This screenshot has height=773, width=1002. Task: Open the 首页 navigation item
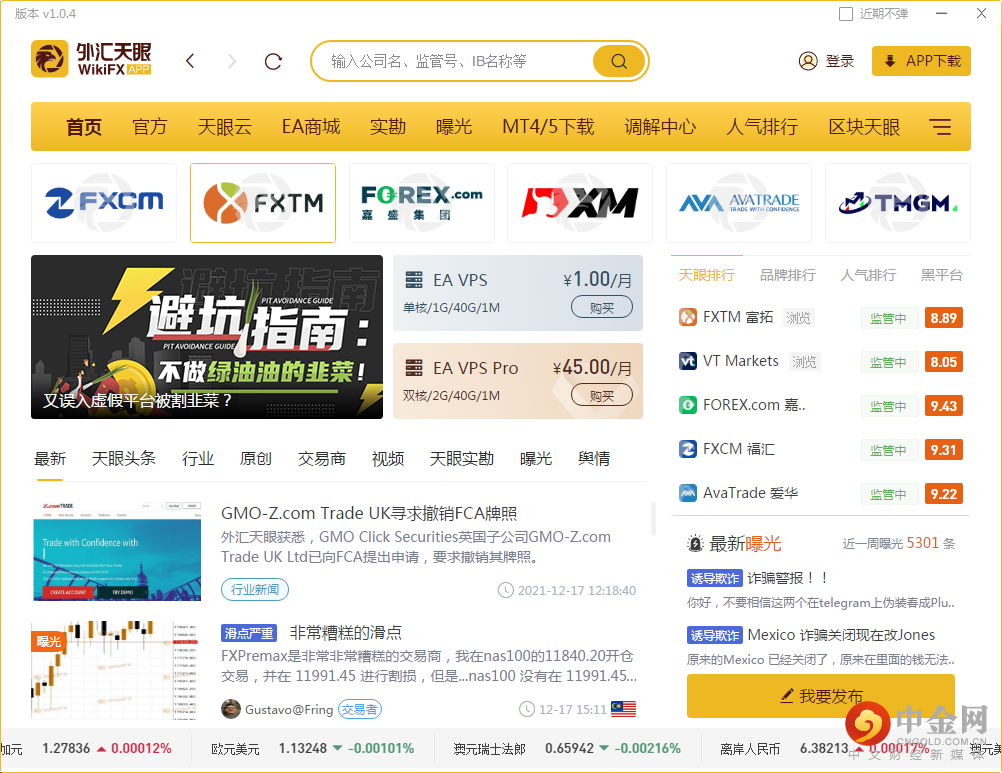(84, 126)
